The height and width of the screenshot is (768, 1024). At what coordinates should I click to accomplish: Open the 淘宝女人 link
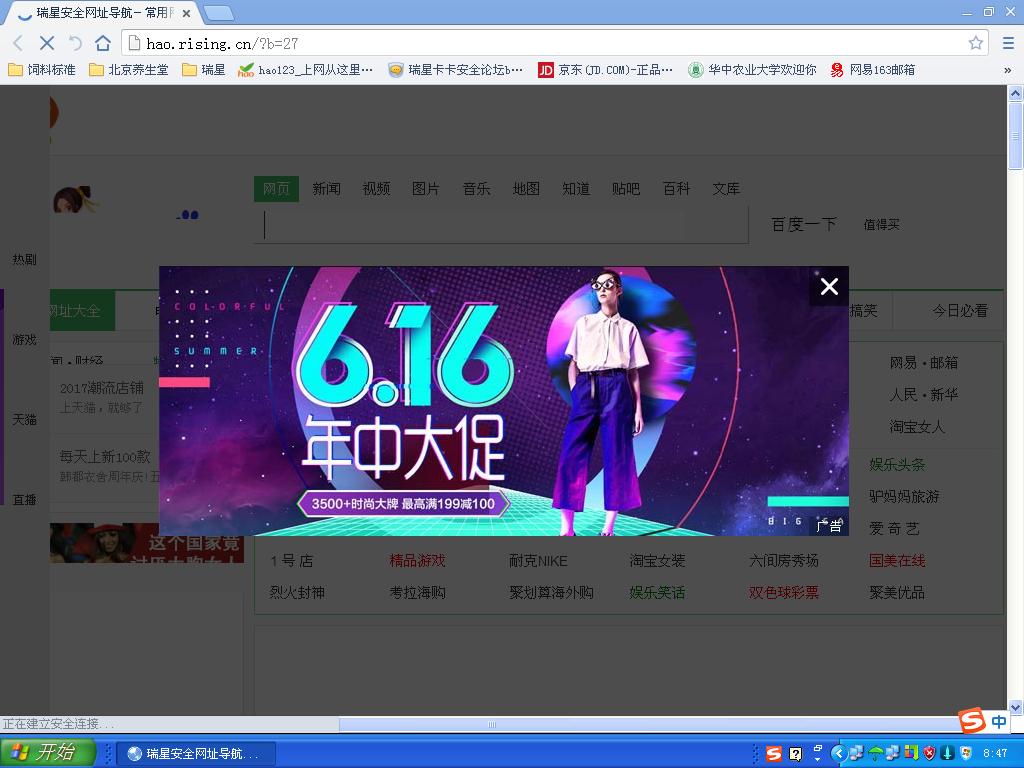point(917,426)
